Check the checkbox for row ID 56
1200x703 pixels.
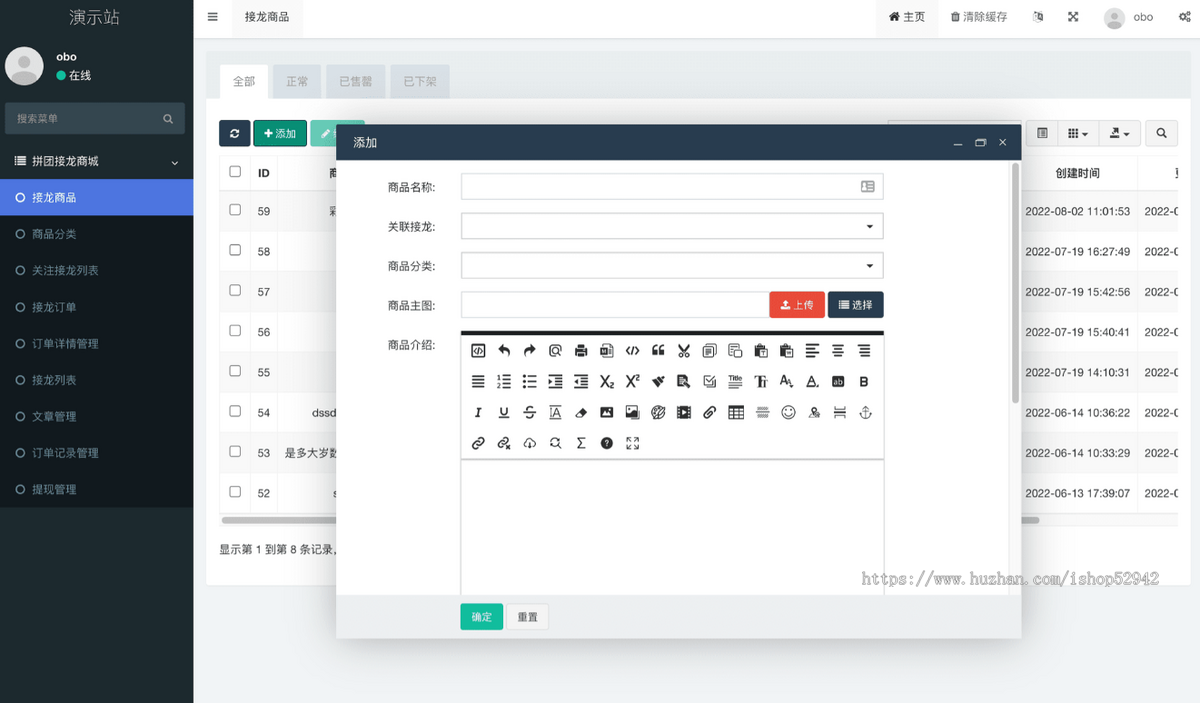point(235,330)
